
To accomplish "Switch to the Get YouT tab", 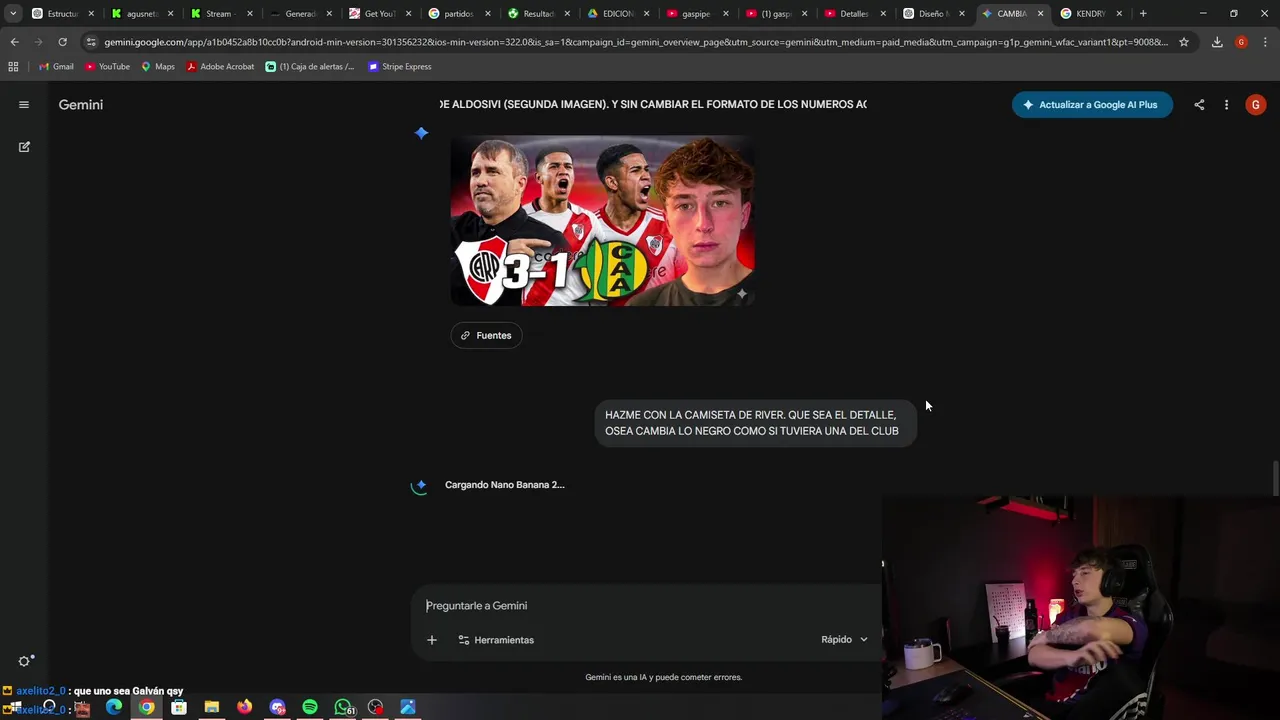I will 378,14.
